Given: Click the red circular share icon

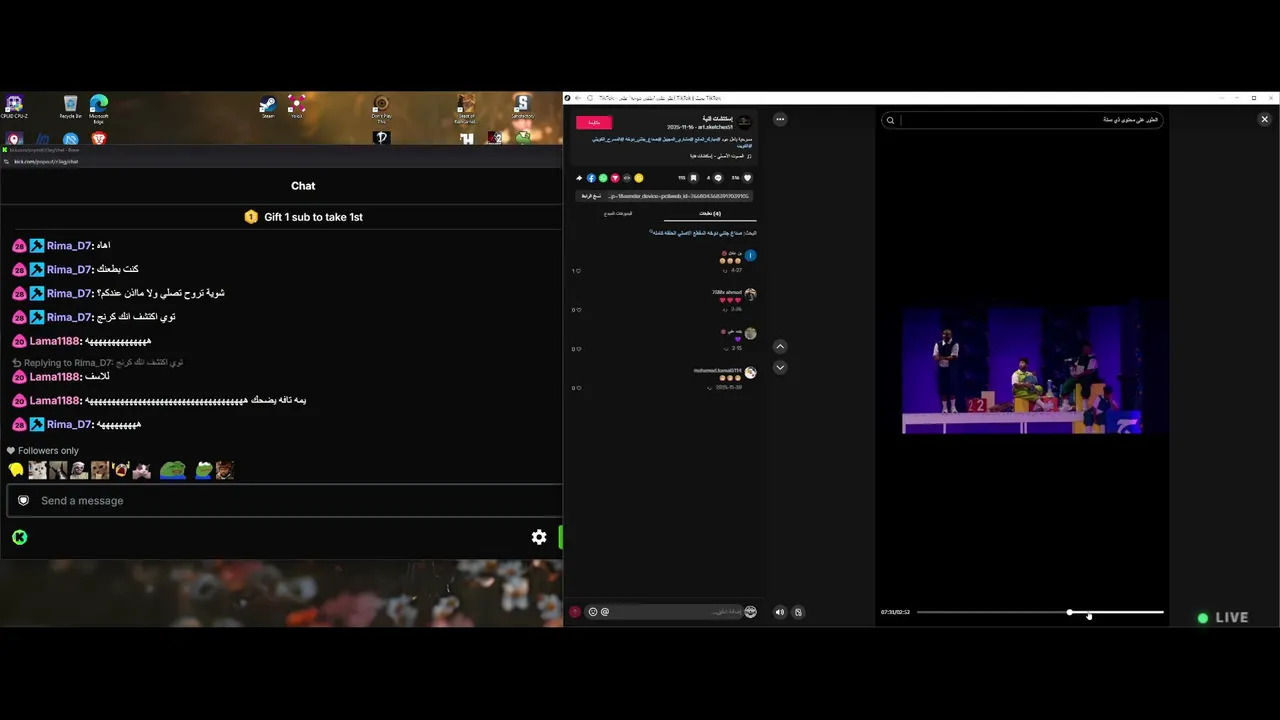Looking at the screenshot, I should coord(615,178).
